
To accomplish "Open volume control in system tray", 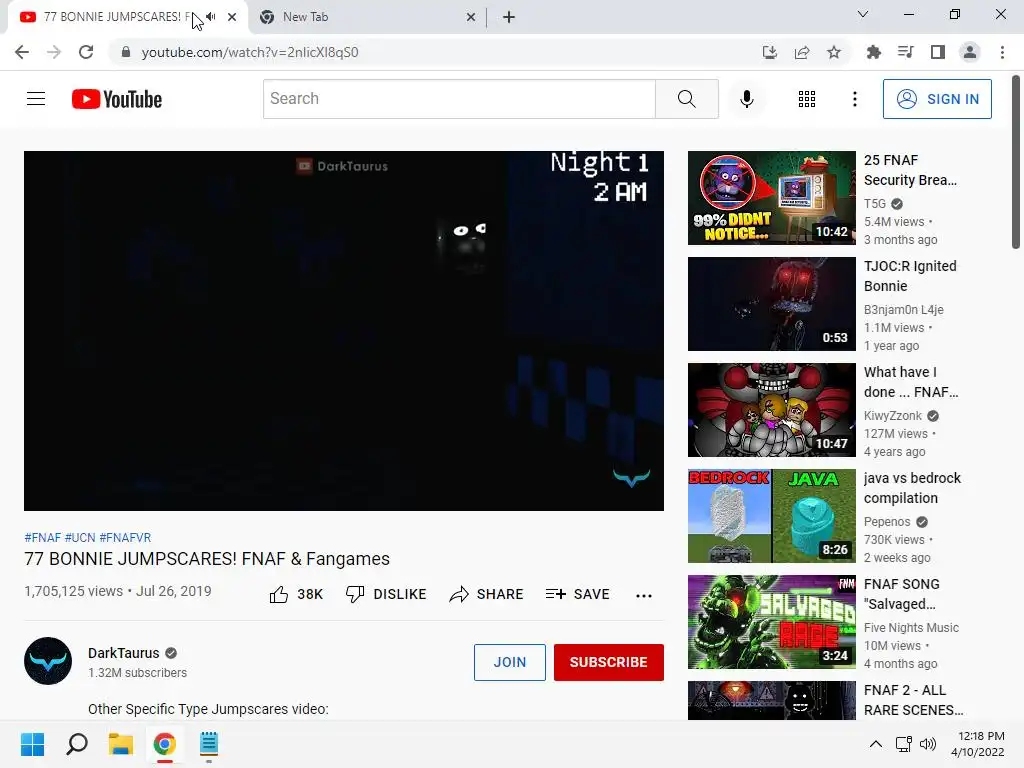I will [927, 744].
